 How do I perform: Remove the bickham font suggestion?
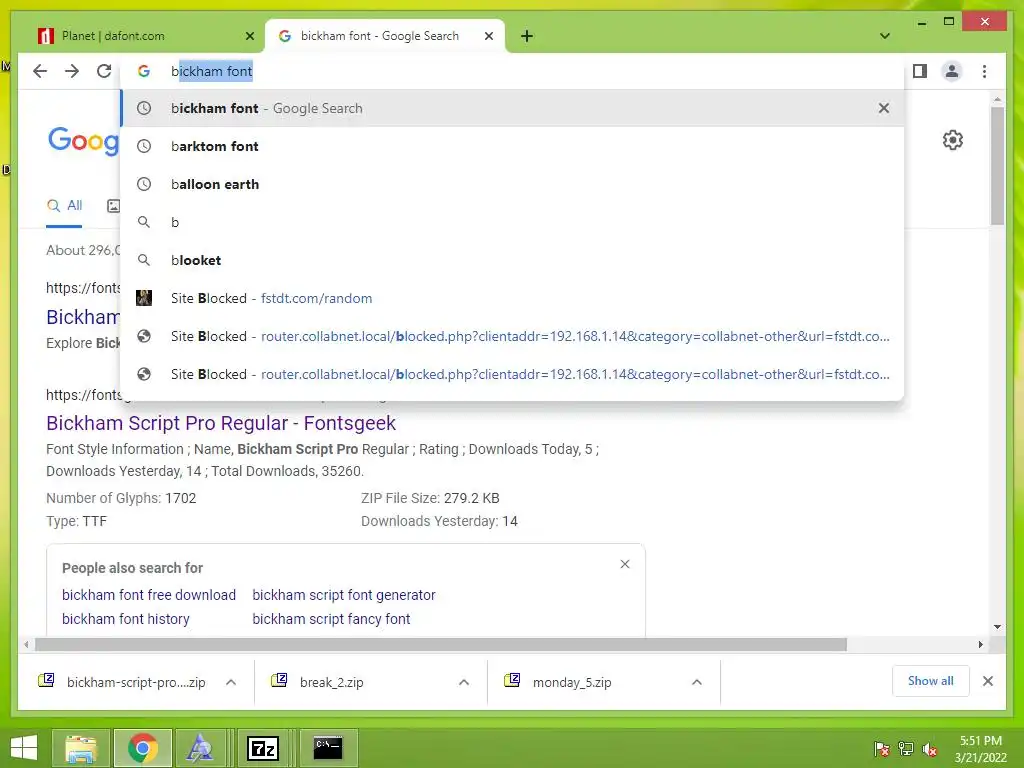pyautogui.click(x=884, y=108)
